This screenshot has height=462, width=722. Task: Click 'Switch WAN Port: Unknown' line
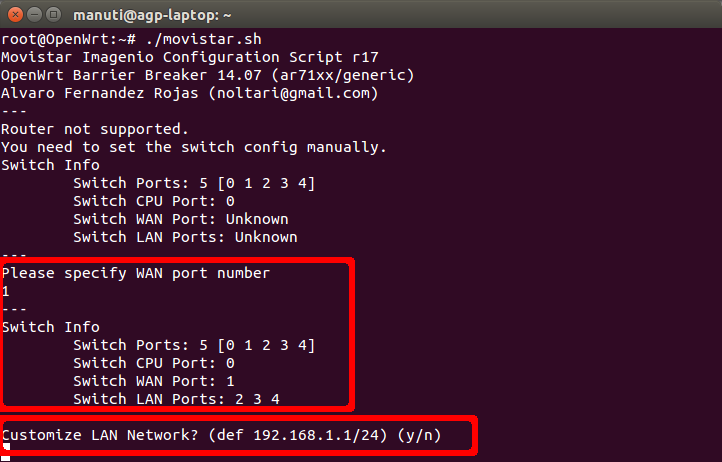[180, 219]
